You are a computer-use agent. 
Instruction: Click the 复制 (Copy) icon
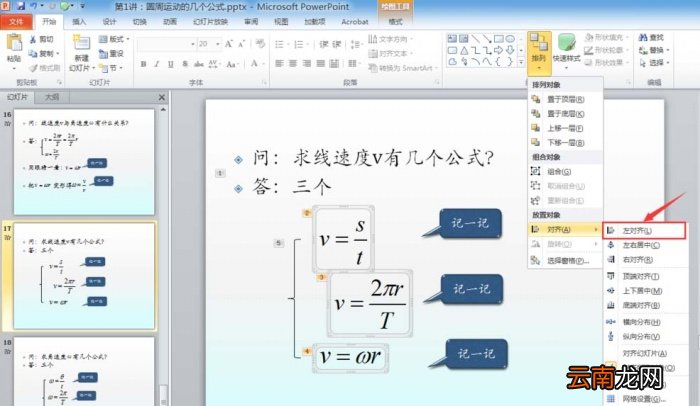[x=33, y=54]
